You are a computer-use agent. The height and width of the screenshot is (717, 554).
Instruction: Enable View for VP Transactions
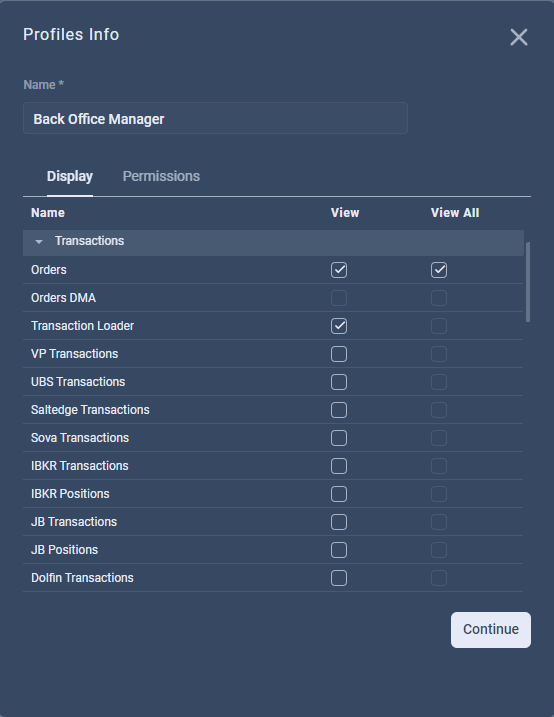pos(339,354)
